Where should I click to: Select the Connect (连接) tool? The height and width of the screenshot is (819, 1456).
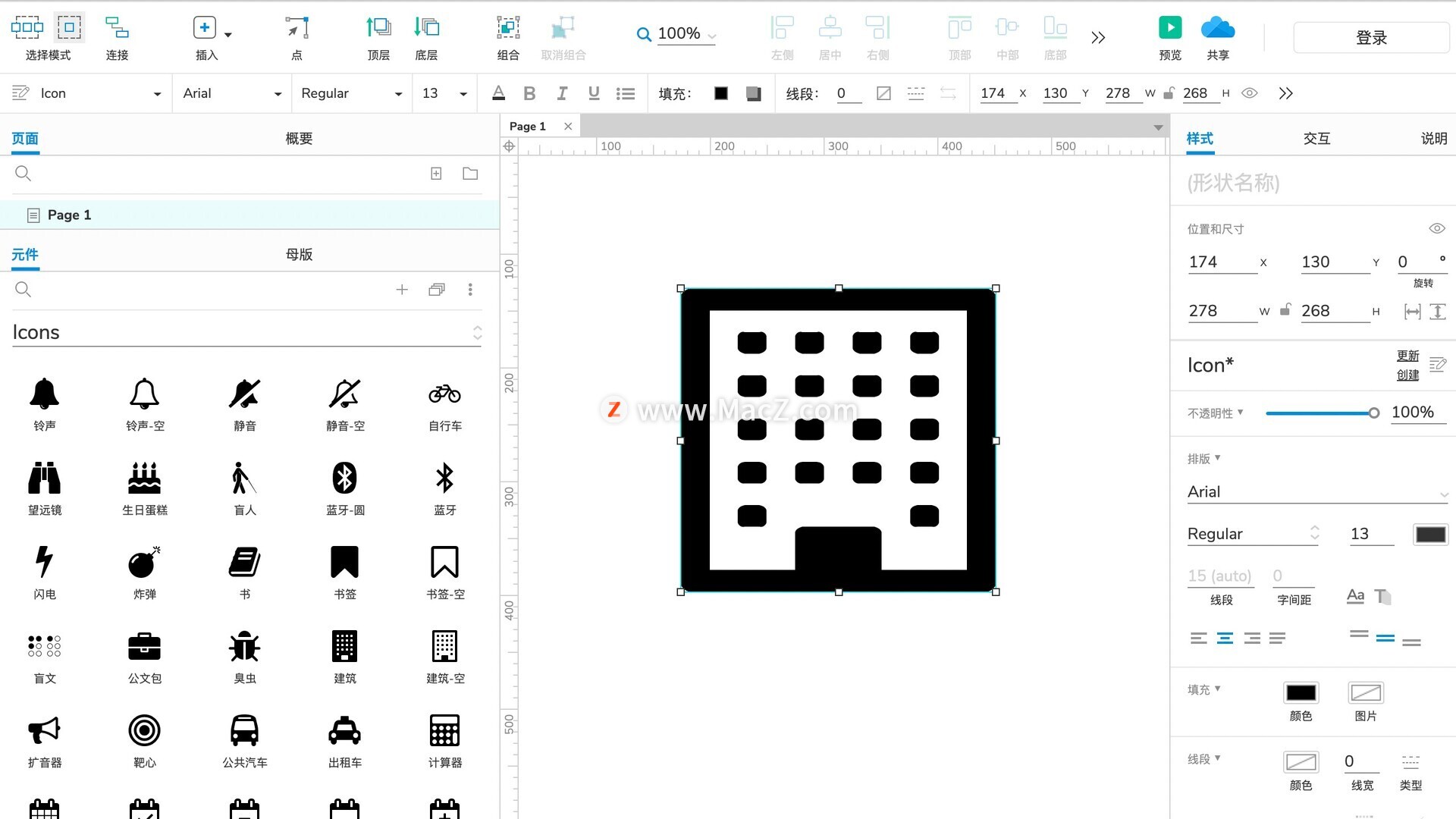[117, 28]
